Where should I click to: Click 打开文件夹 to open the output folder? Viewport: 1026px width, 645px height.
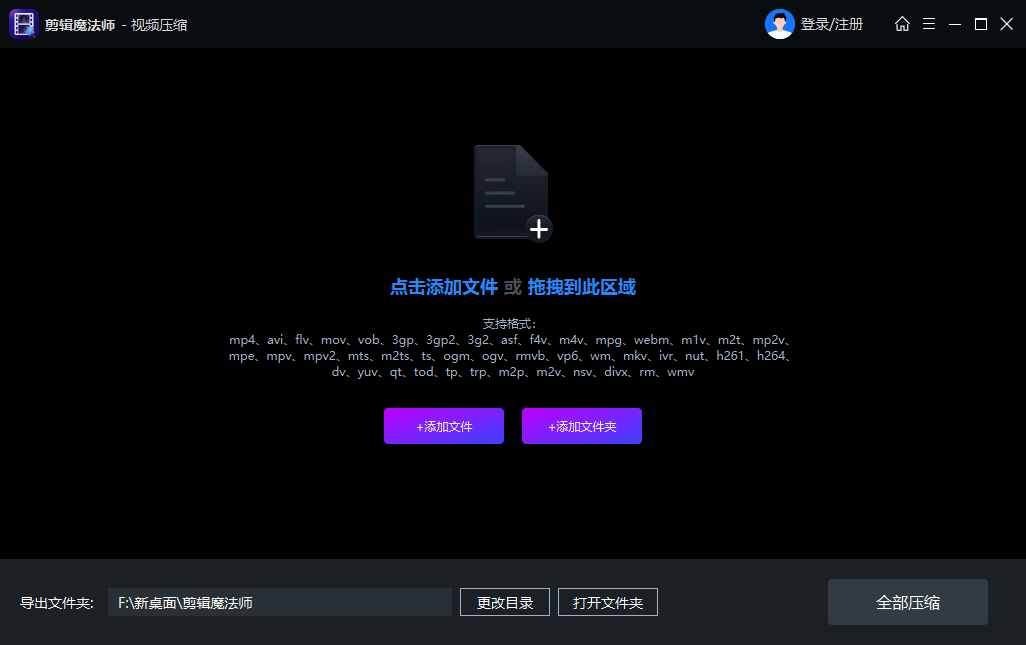[607, 603]
